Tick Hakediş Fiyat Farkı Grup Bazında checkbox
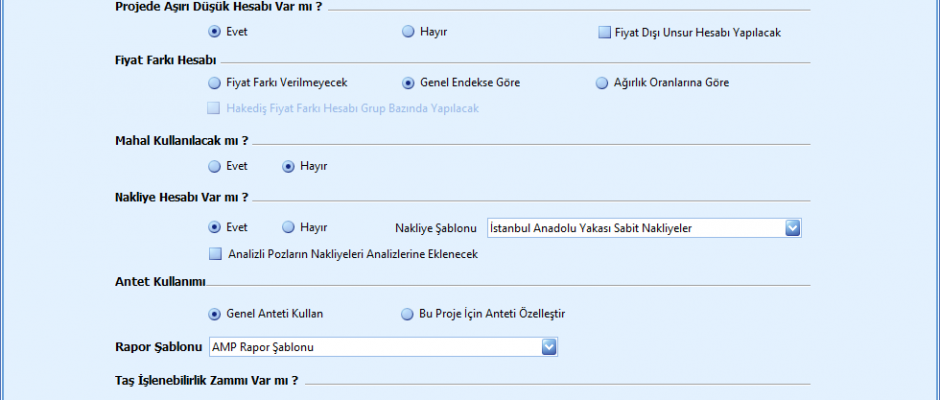The image size is (940, 400). (x=214, y=108)
